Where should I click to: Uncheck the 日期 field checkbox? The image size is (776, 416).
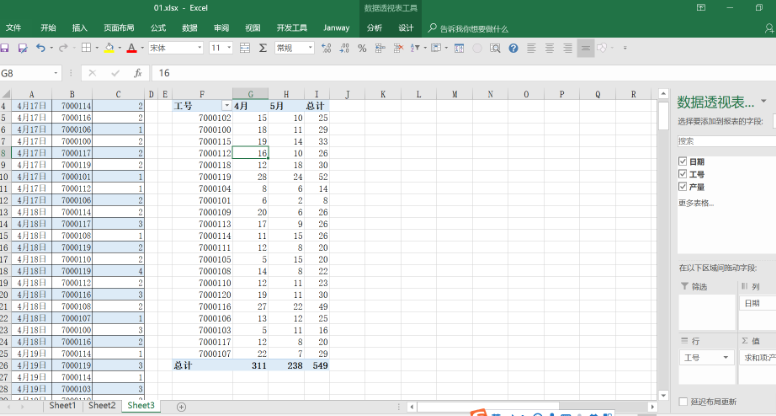tap(682, 161)
